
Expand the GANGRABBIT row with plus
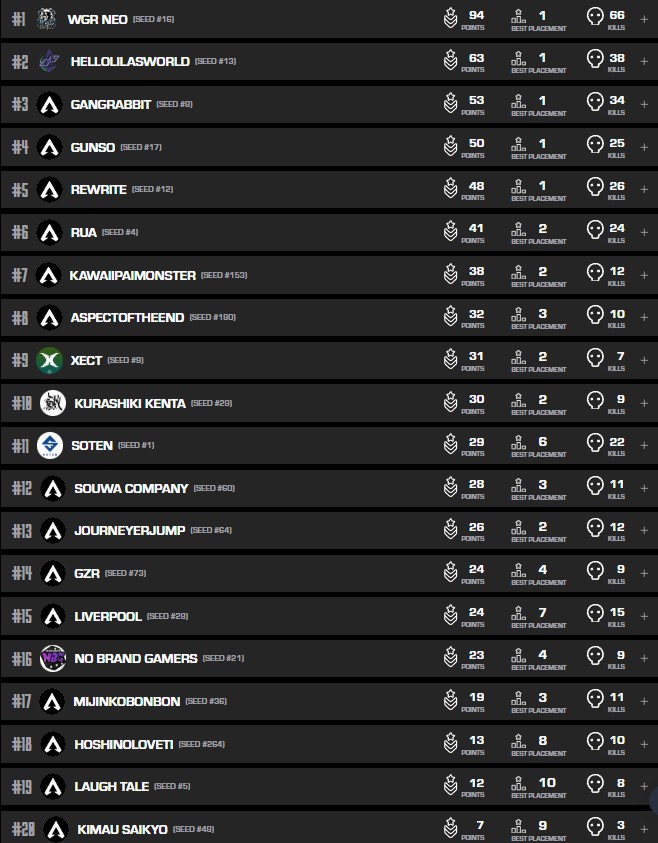644,104
